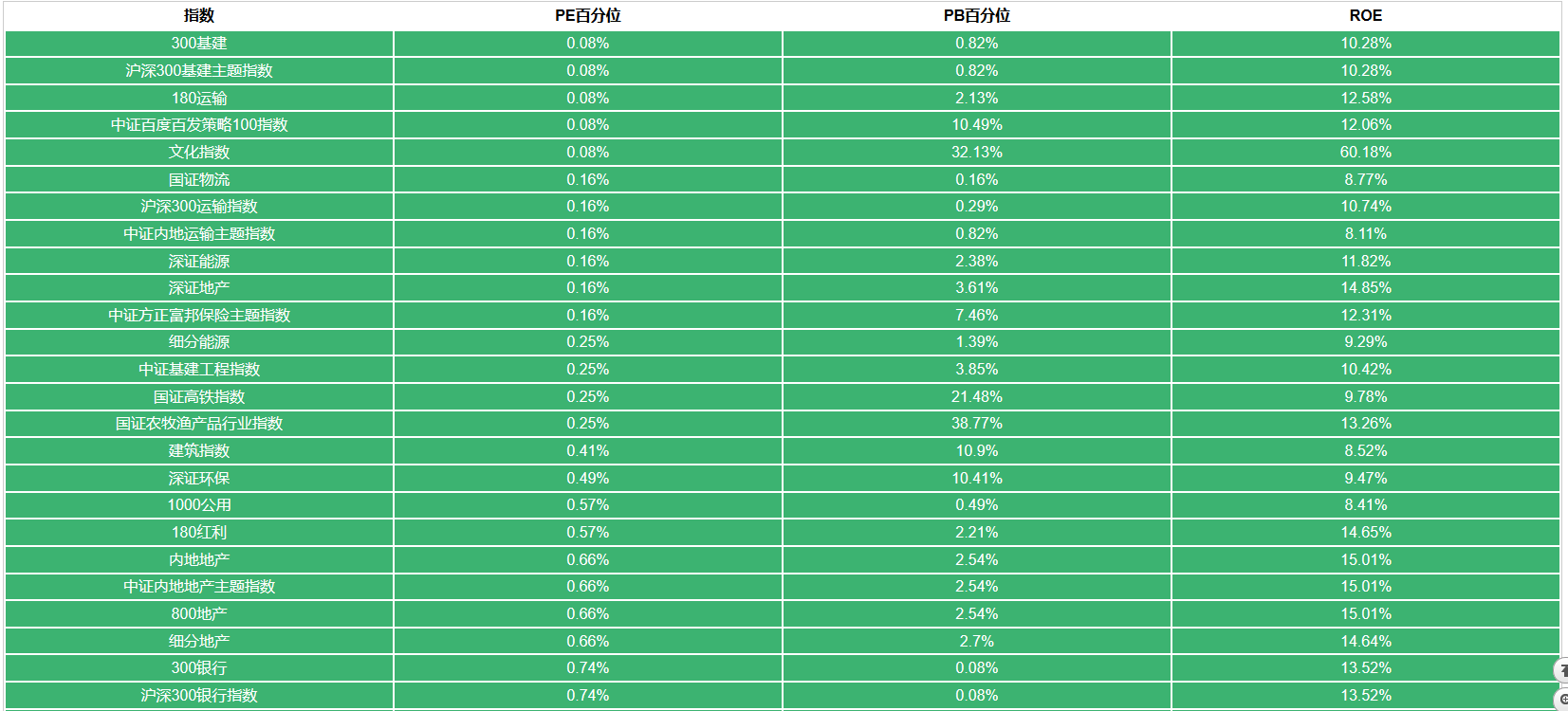Click the 180运输 index name
Viewport: 1568px width, 711px height.
tap(199, 99)
